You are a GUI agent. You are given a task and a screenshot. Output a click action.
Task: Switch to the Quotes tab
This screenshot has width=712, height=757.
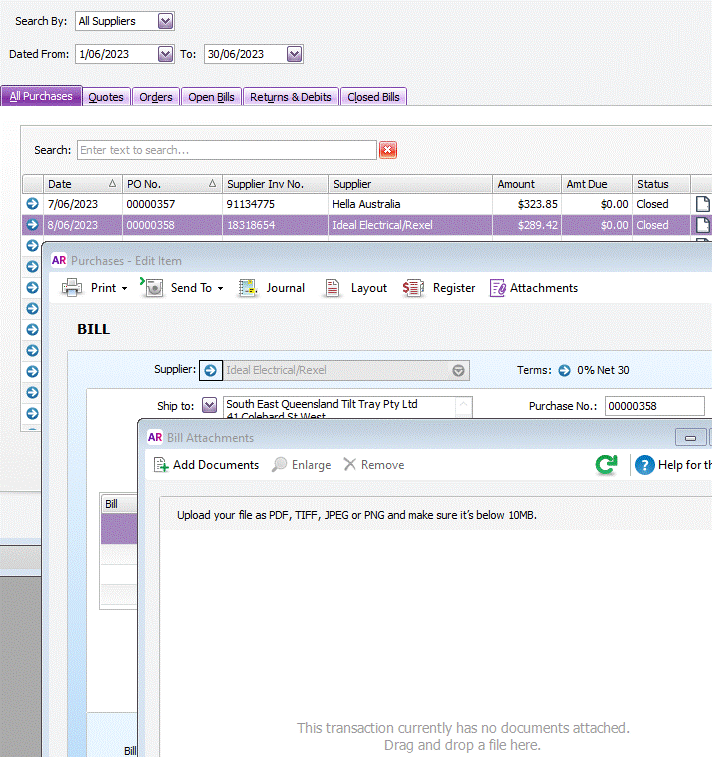tap(106, 97)
